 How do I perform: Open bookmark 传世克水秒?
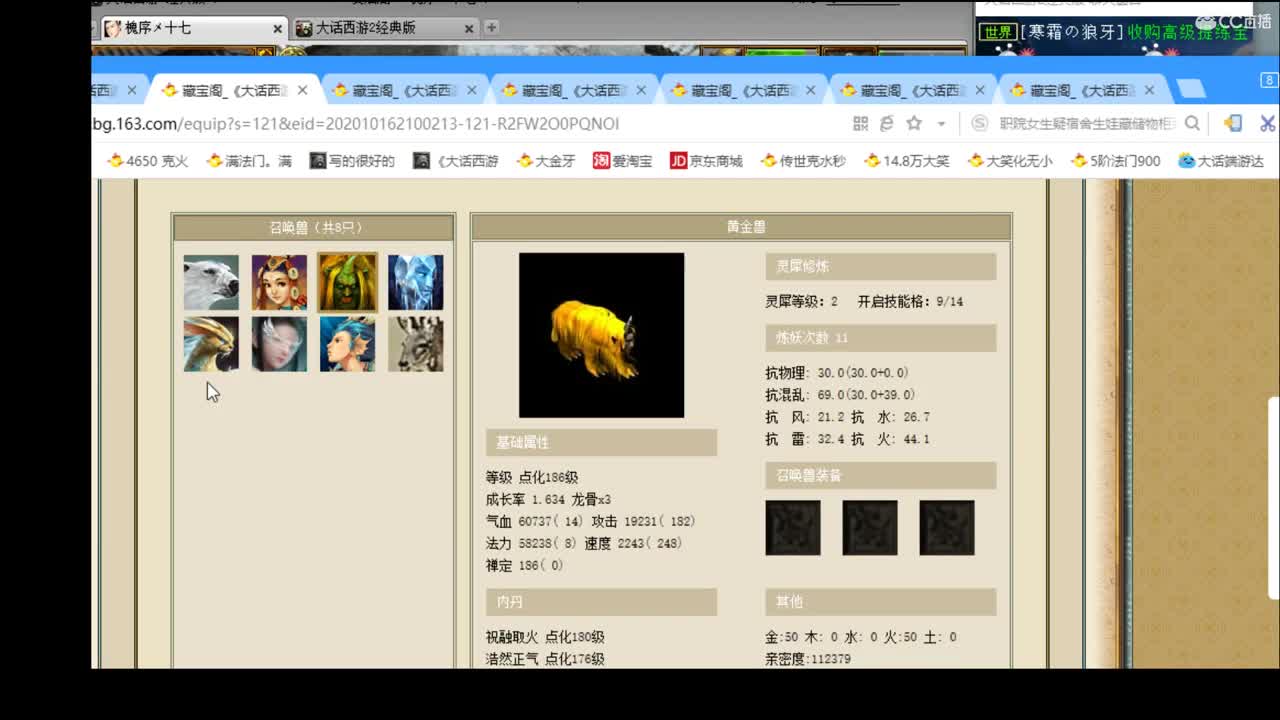803,161
